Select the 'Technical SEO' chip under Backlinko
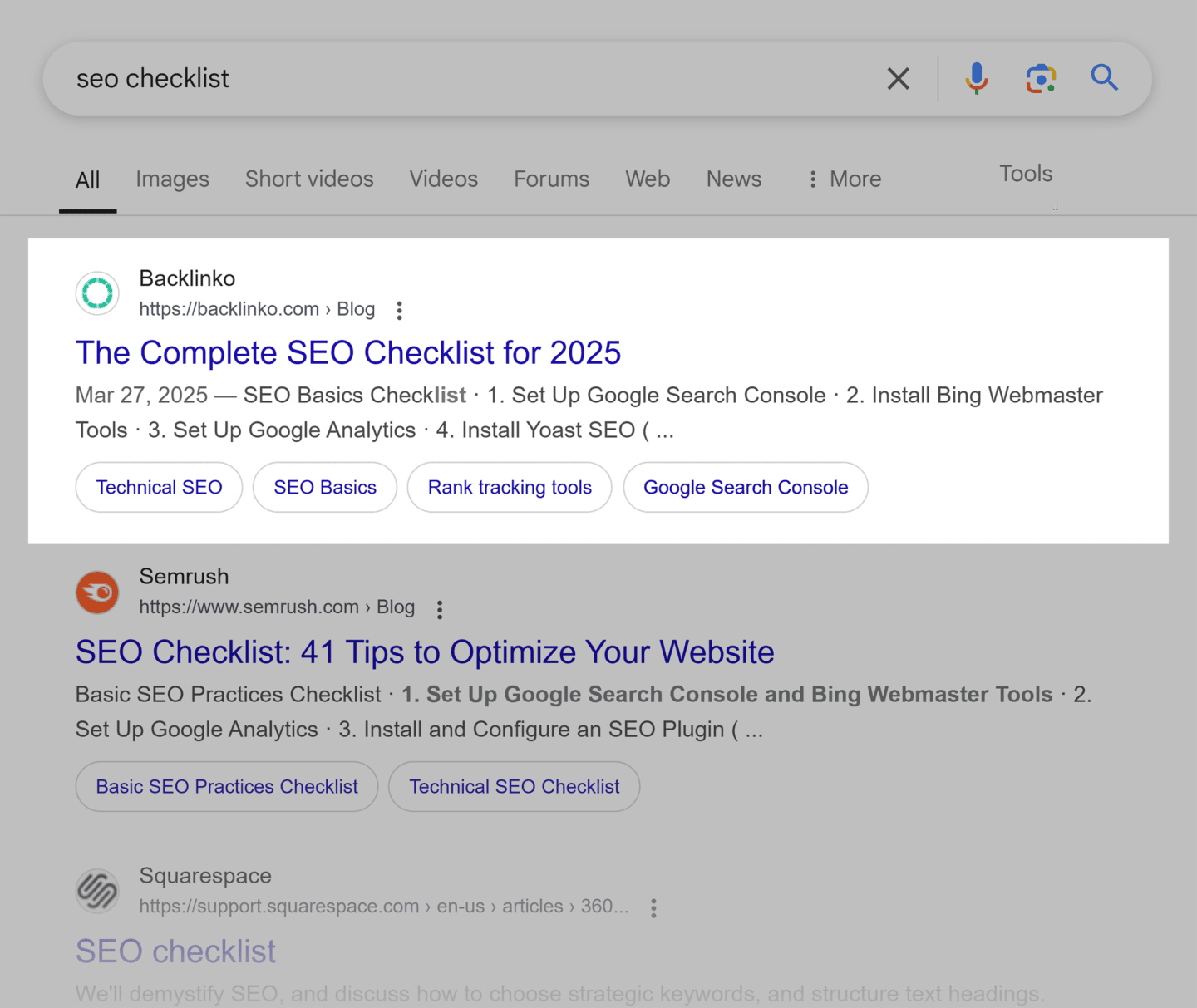 [x=159, y=487]
